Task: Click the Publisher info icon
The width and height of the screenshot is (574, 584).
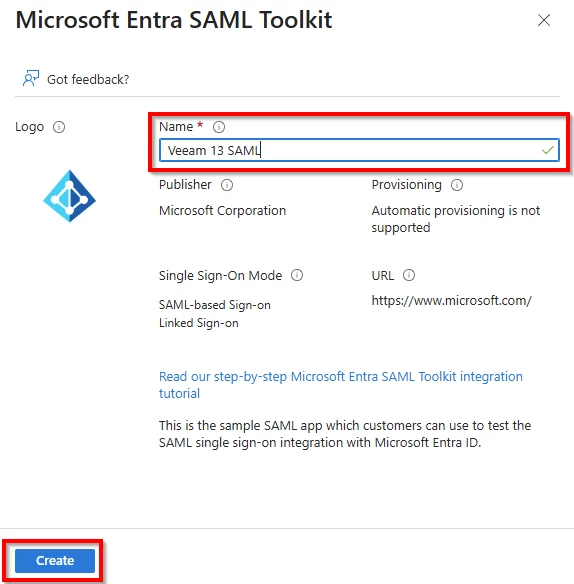Action: tap(227, 185)
